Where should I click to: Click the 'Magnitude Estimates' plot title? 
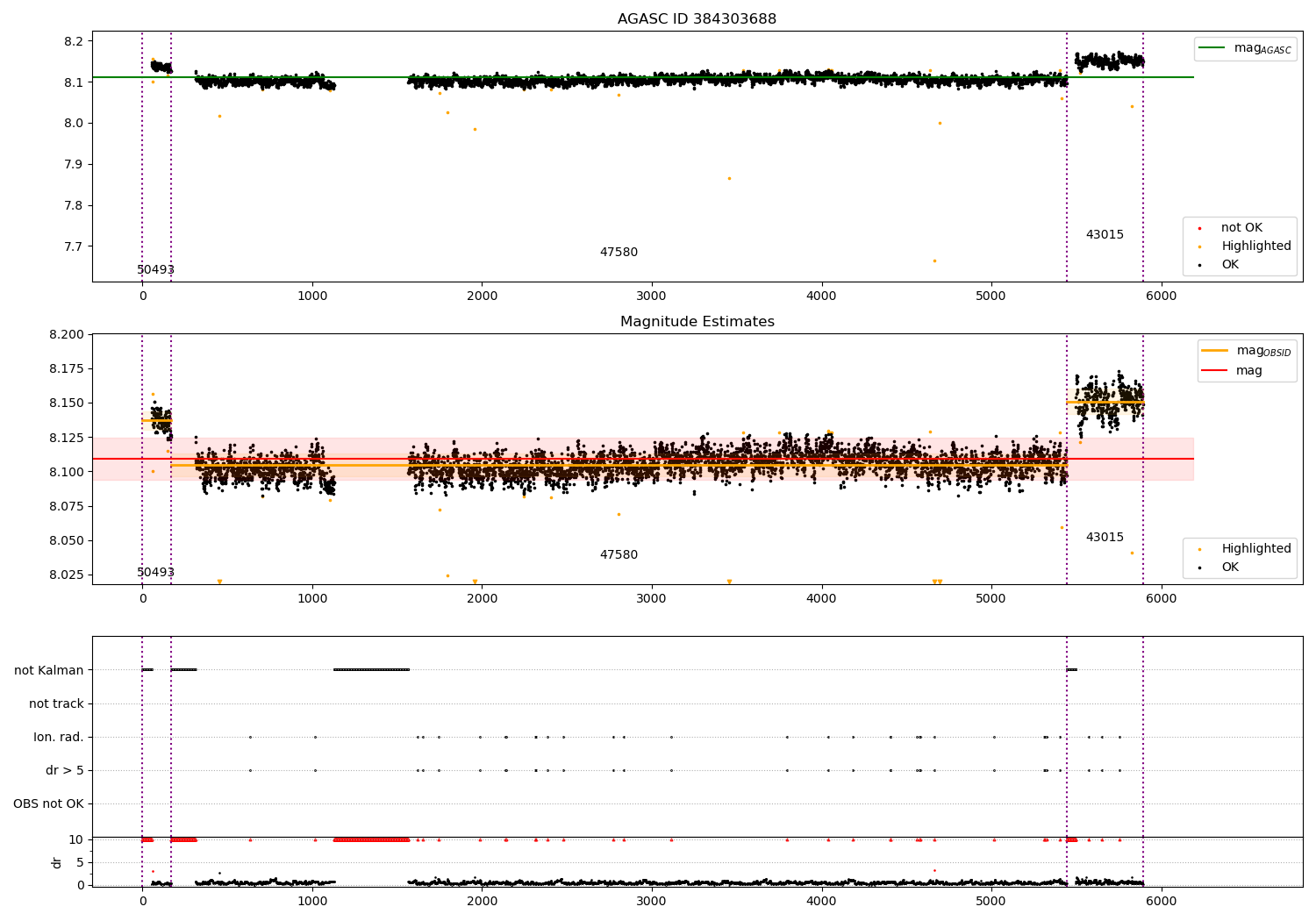(x=697, y=321)
